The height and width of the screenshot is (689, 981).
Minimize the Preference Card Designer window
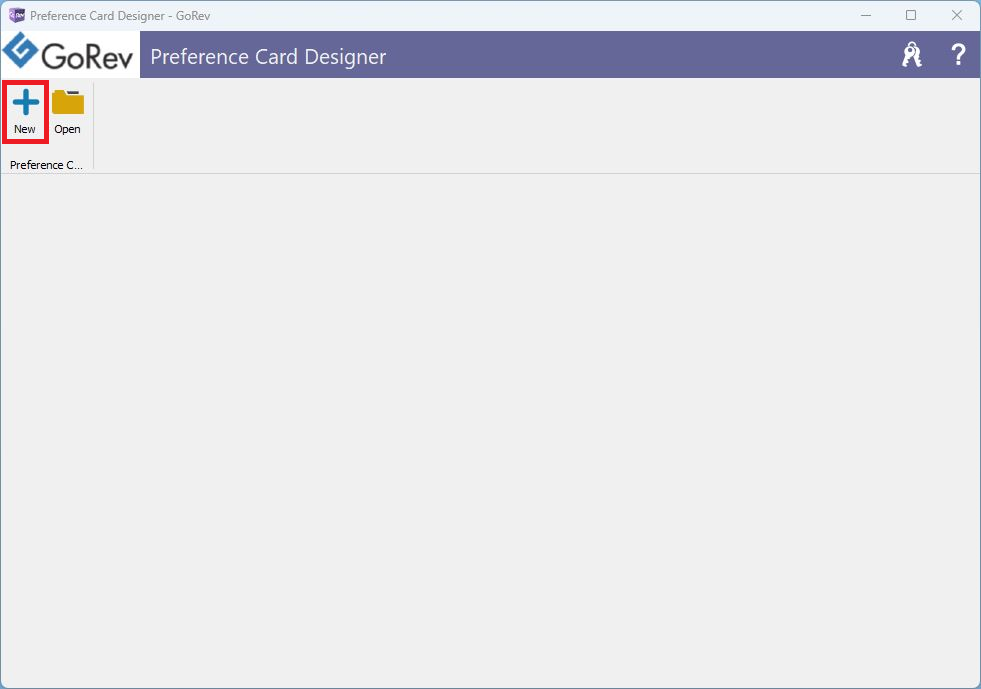point(866,15)
